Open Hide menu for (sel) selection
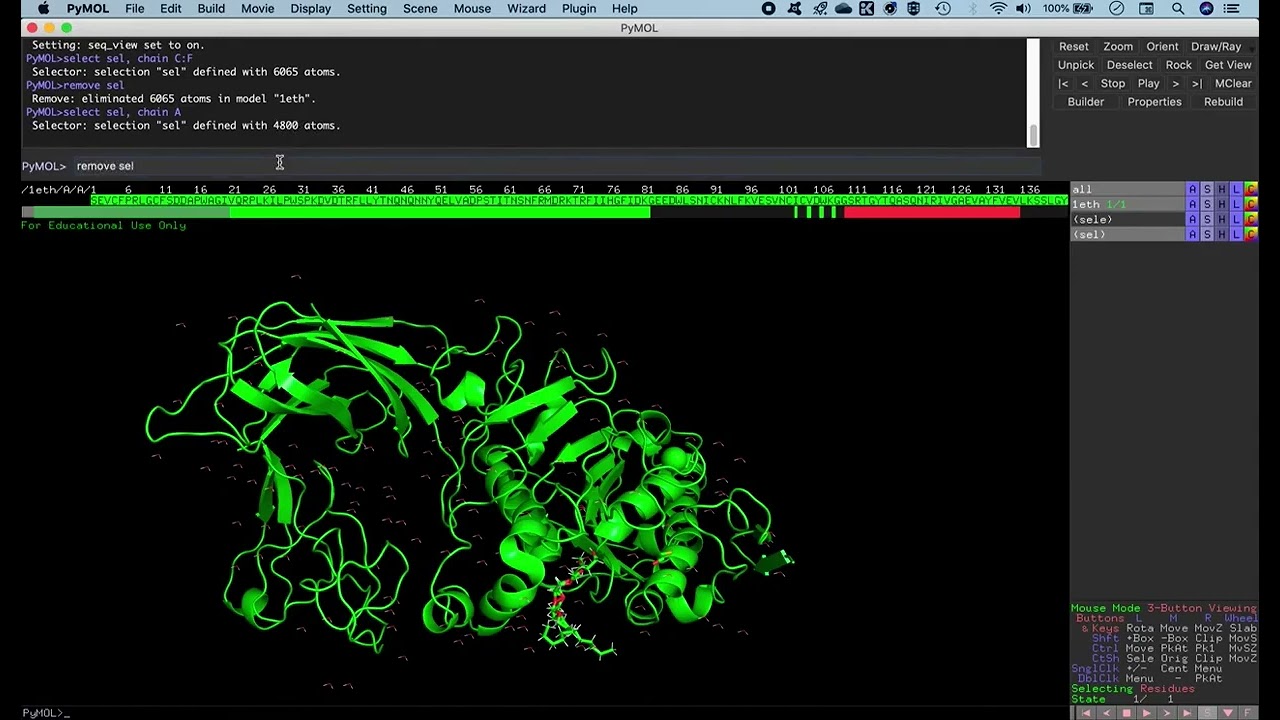 tap(1221, 234)
